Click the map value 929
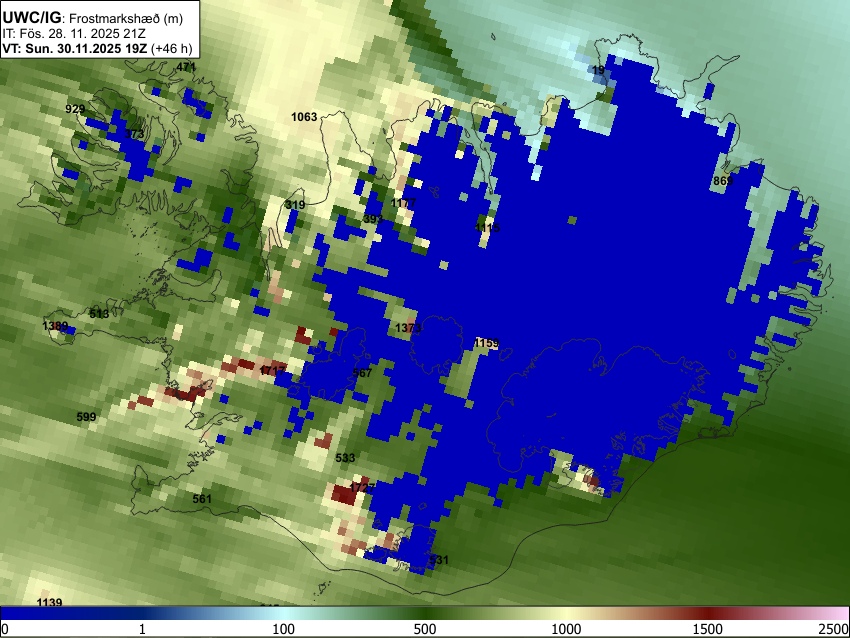The height and width of the screenshot is (638, 850). click(x=75, y=109)
